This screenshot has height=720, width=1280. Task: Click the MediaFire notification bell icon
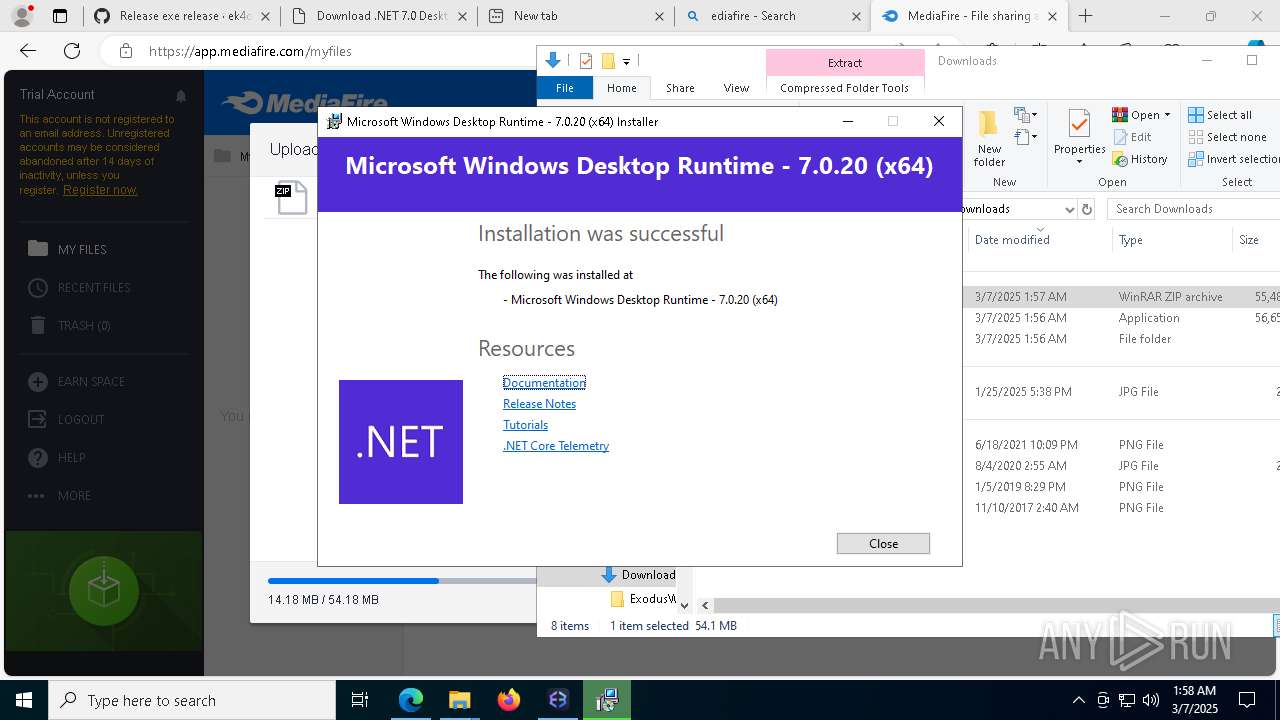pyautogui.click(x=181, y=96)
